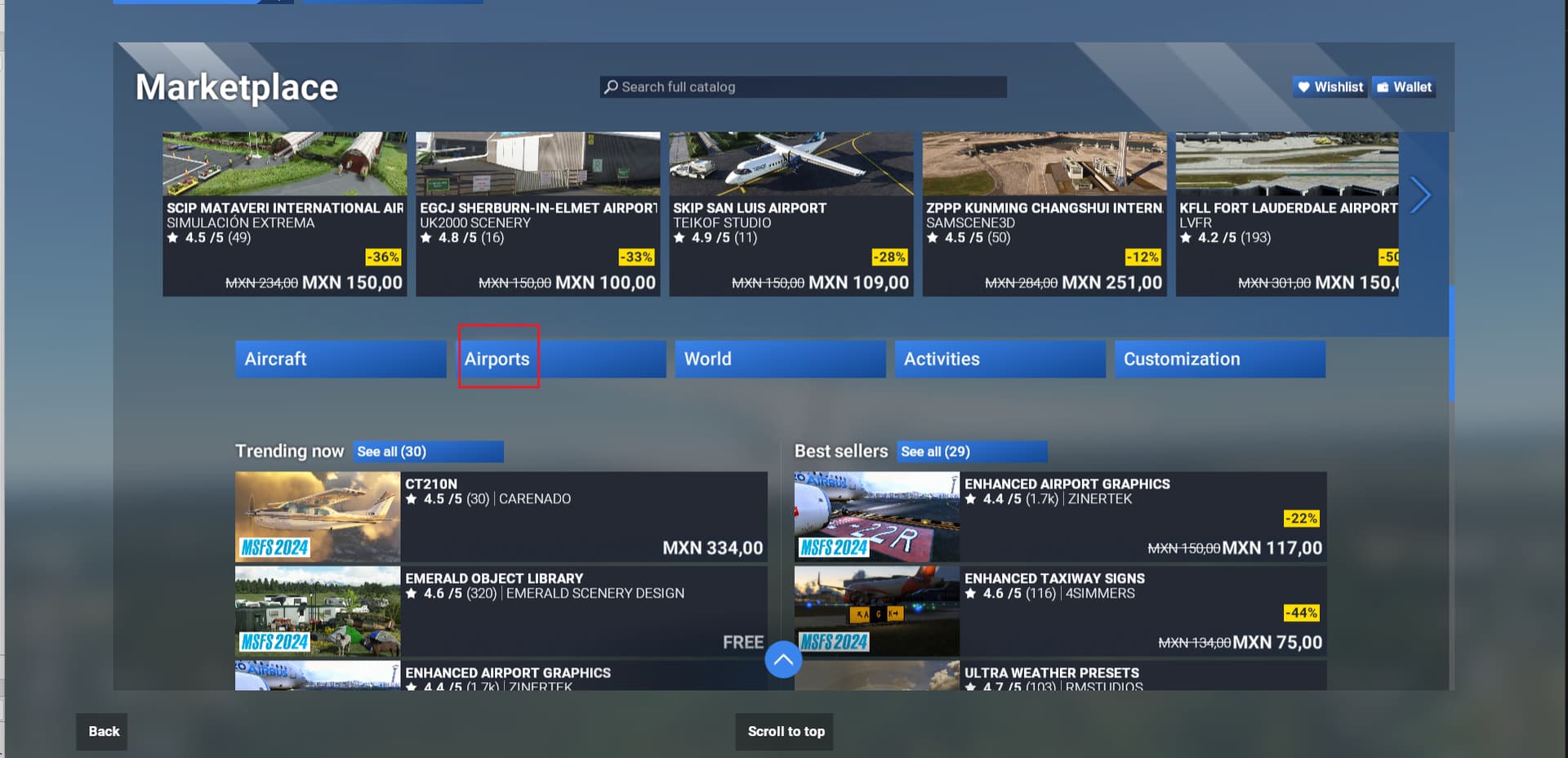
Task: Click the CARENADO publisher name
Action: pyautogui.click(x=535, y=499)
